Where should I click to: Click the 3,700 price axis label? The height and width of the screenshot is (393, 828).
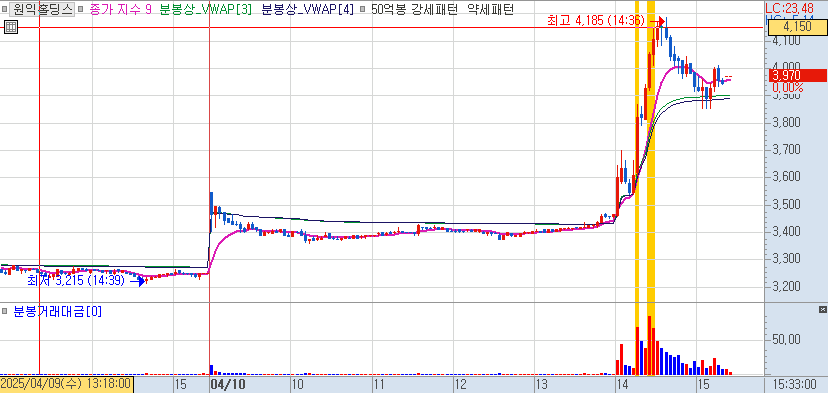coord(786,150)
